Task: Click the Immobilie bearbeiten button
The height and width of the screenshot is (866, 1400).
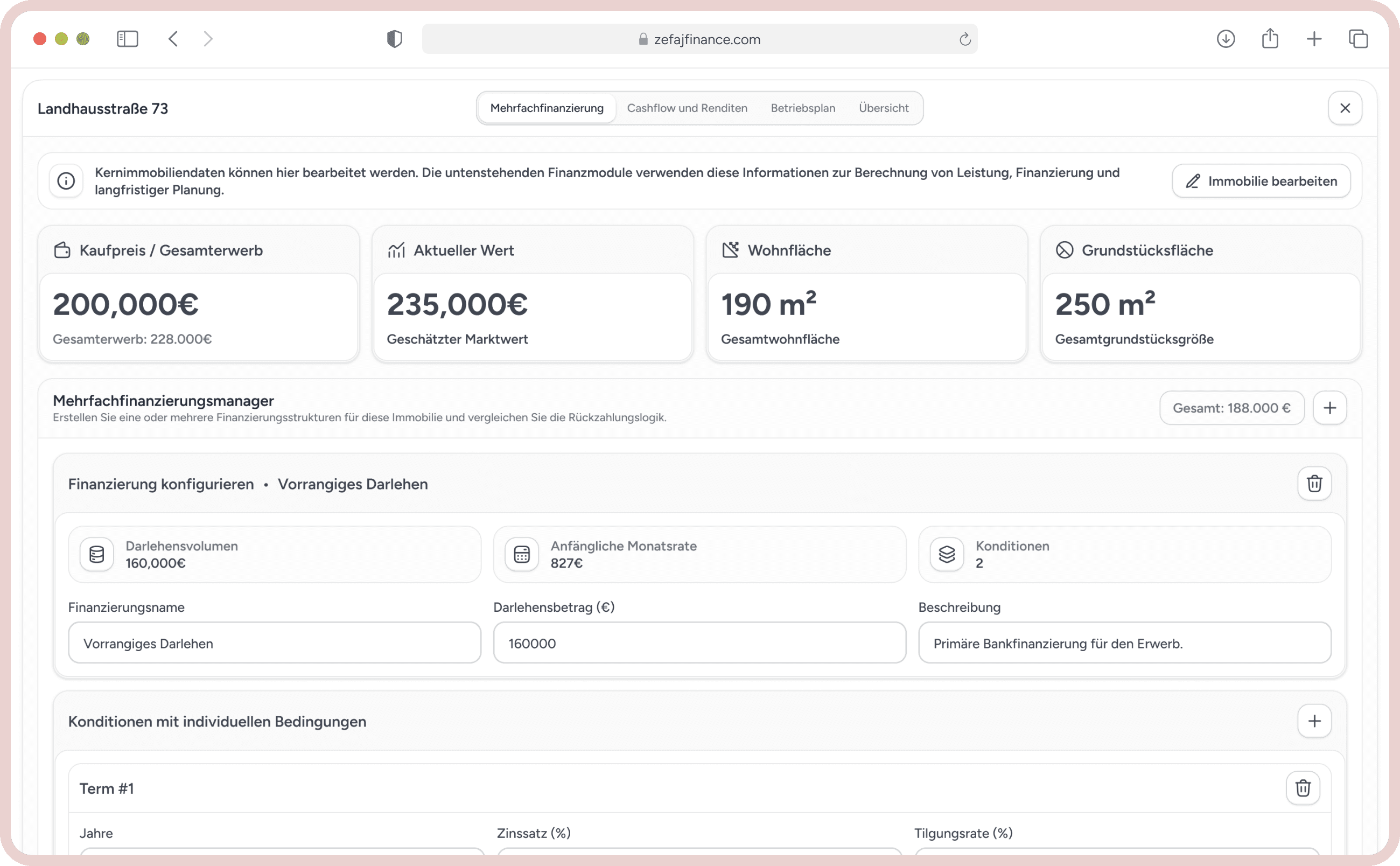Action: tap(1261, 181)
